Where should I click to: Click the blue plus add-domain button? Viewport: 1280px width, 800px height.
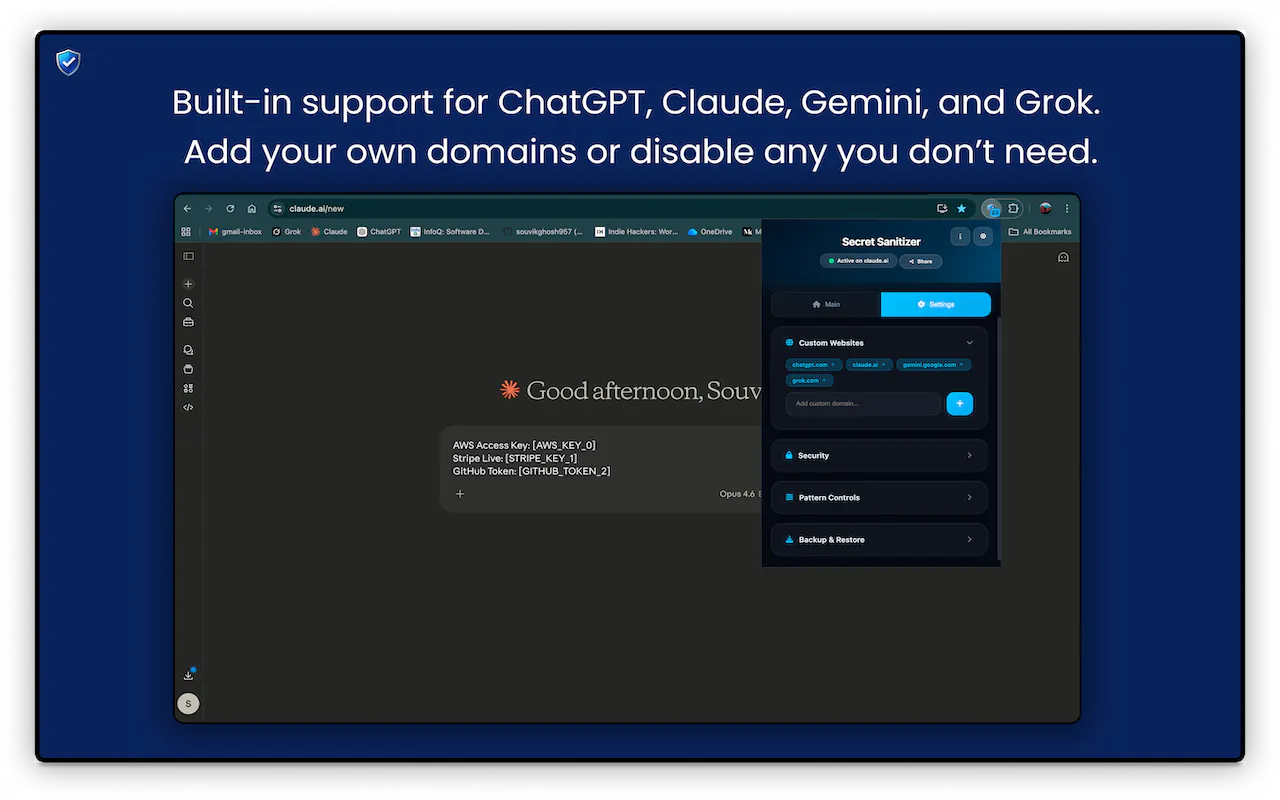coord(960,404)
